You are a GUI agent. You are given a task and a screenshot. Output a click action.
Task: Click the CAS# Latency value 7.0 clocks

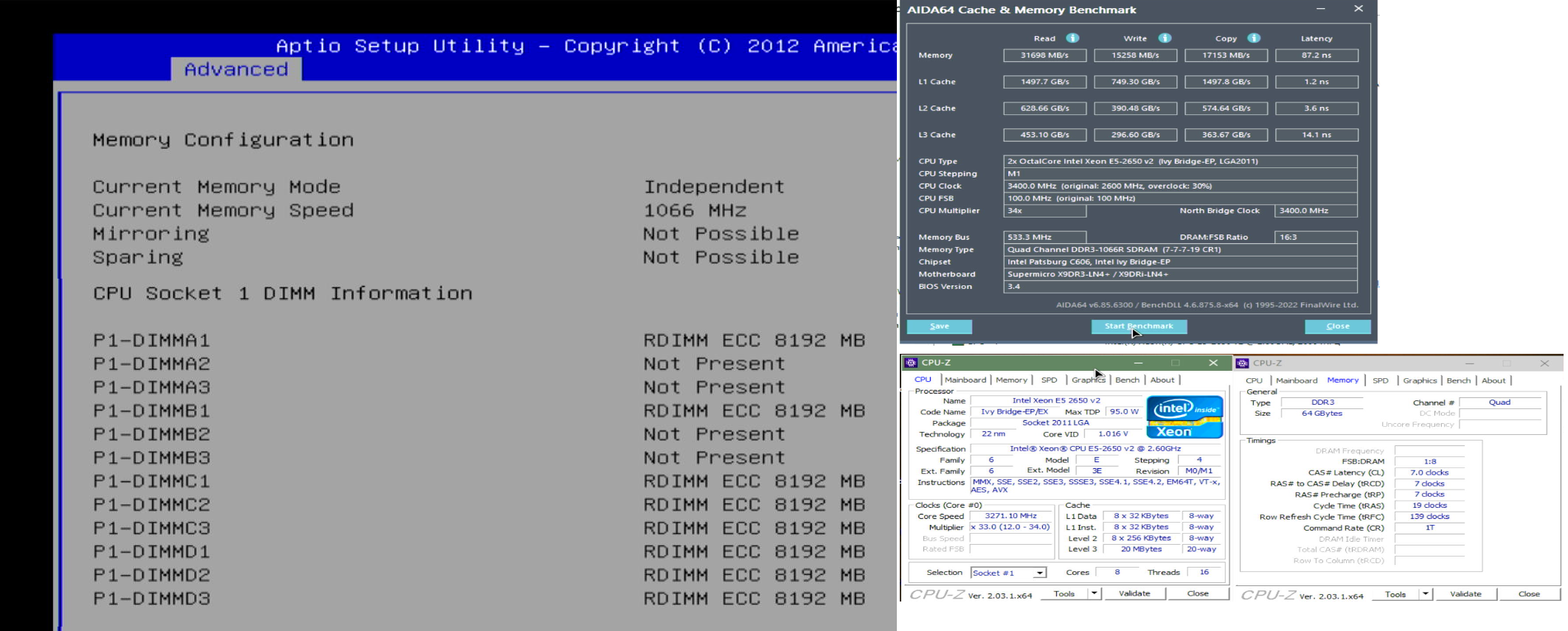click(x=1429, y=473)
